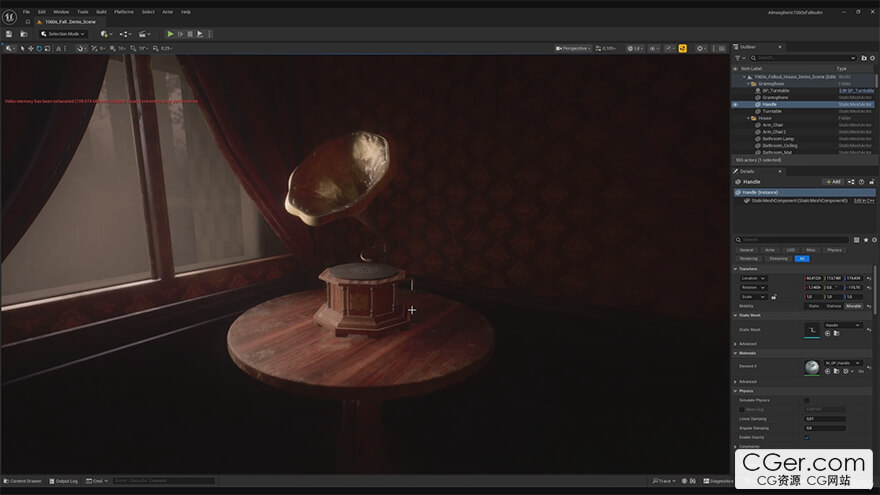This screenshot has height=495, width=880.
Task: Open the Outliner filter options icon
Action: click(x=737, y=58)
